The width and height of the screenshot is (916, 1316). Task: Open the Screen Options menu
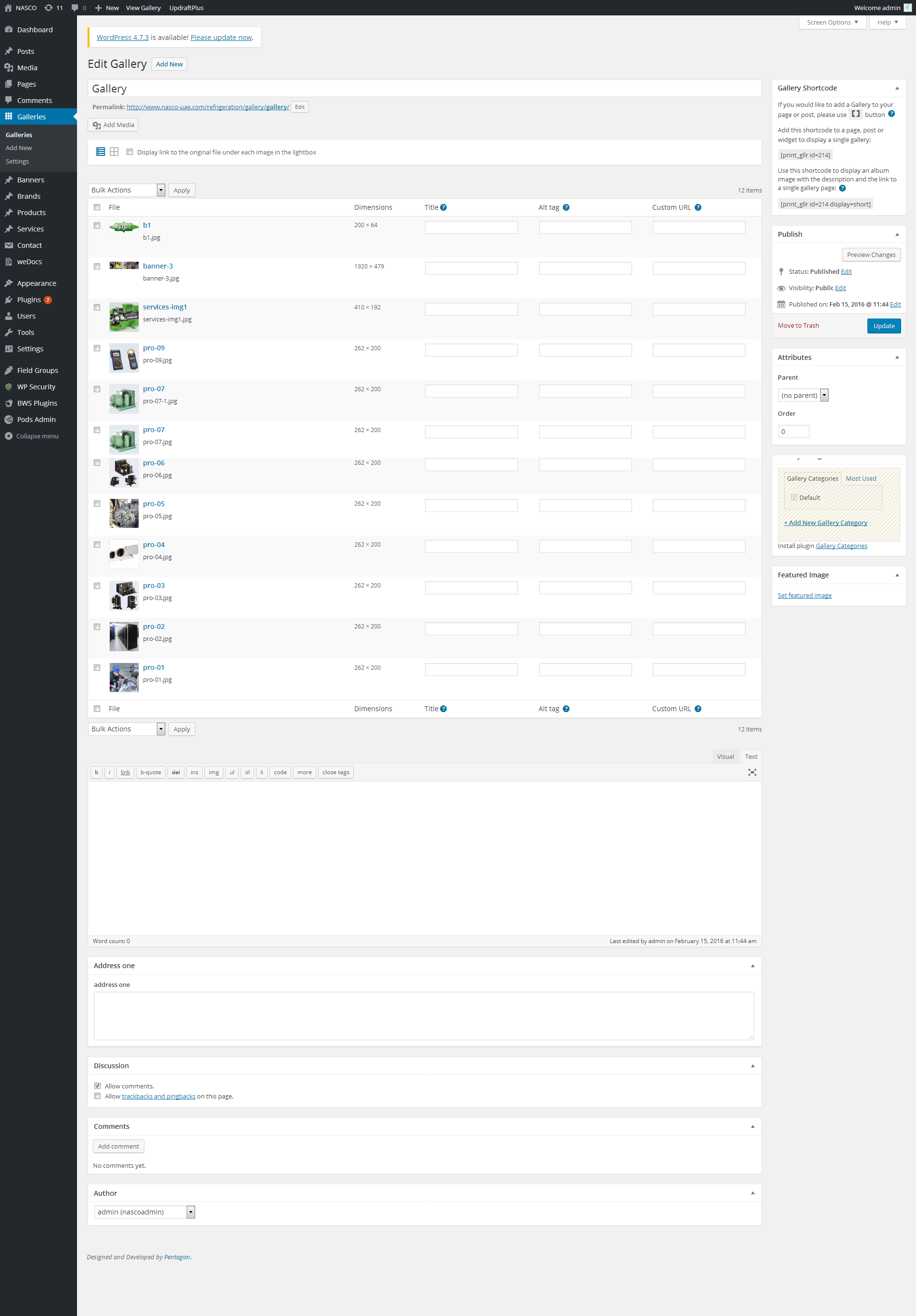(x=832, y=22)
